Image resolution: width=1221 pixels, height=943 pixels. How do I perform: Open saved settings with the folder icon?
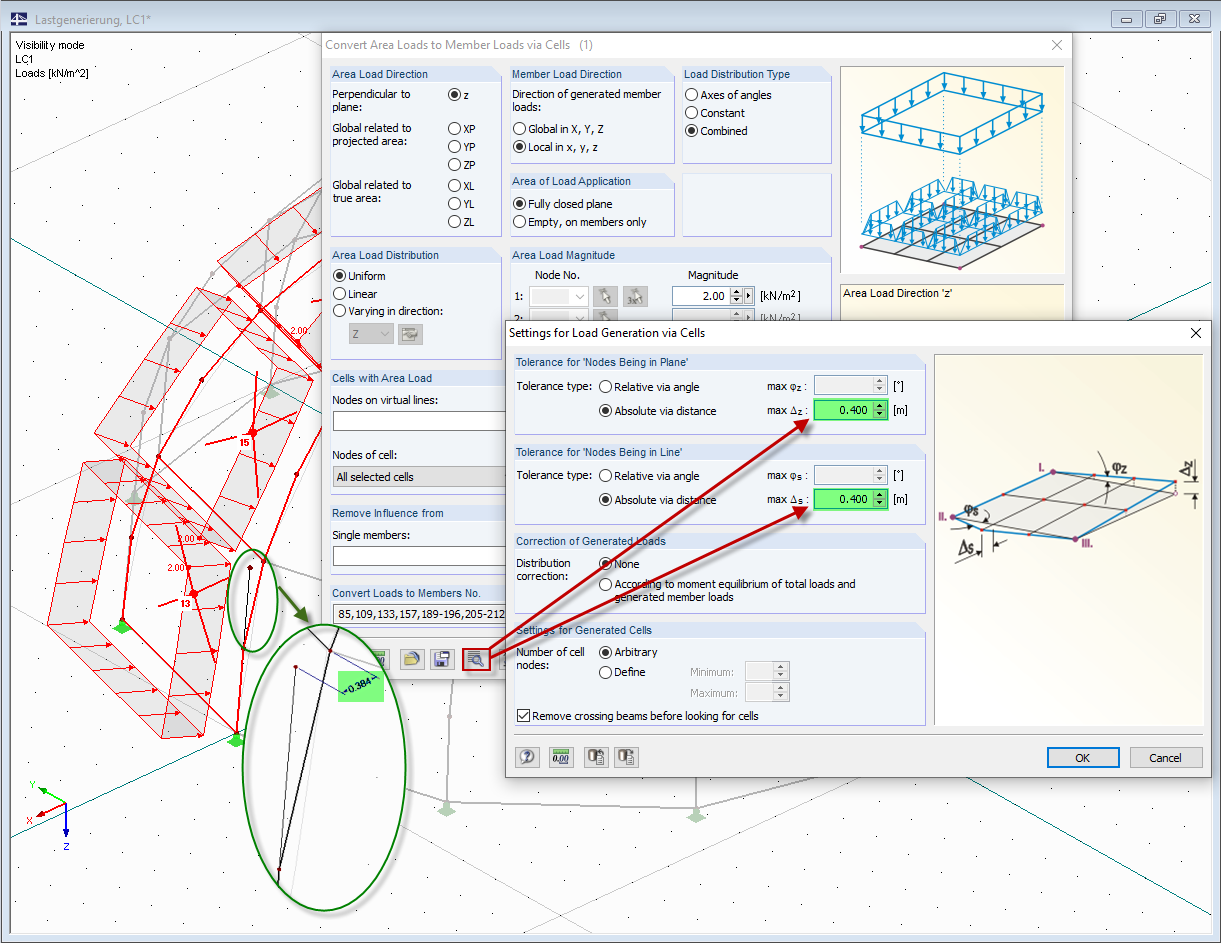tap(412, 659)
